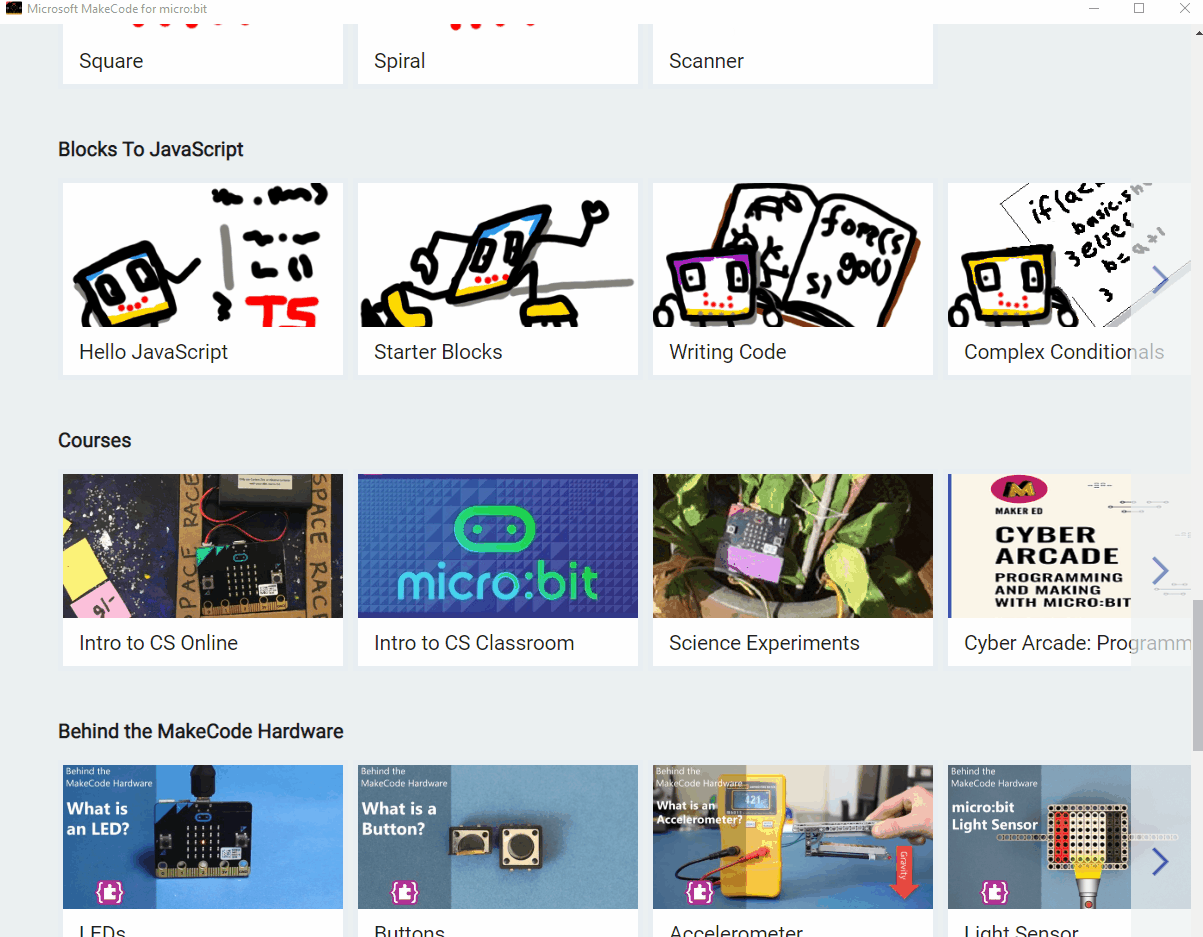Click the Science Experiments label
Image resolution: width=1203 pixels, height=937 pixels.
pos(764,643)
